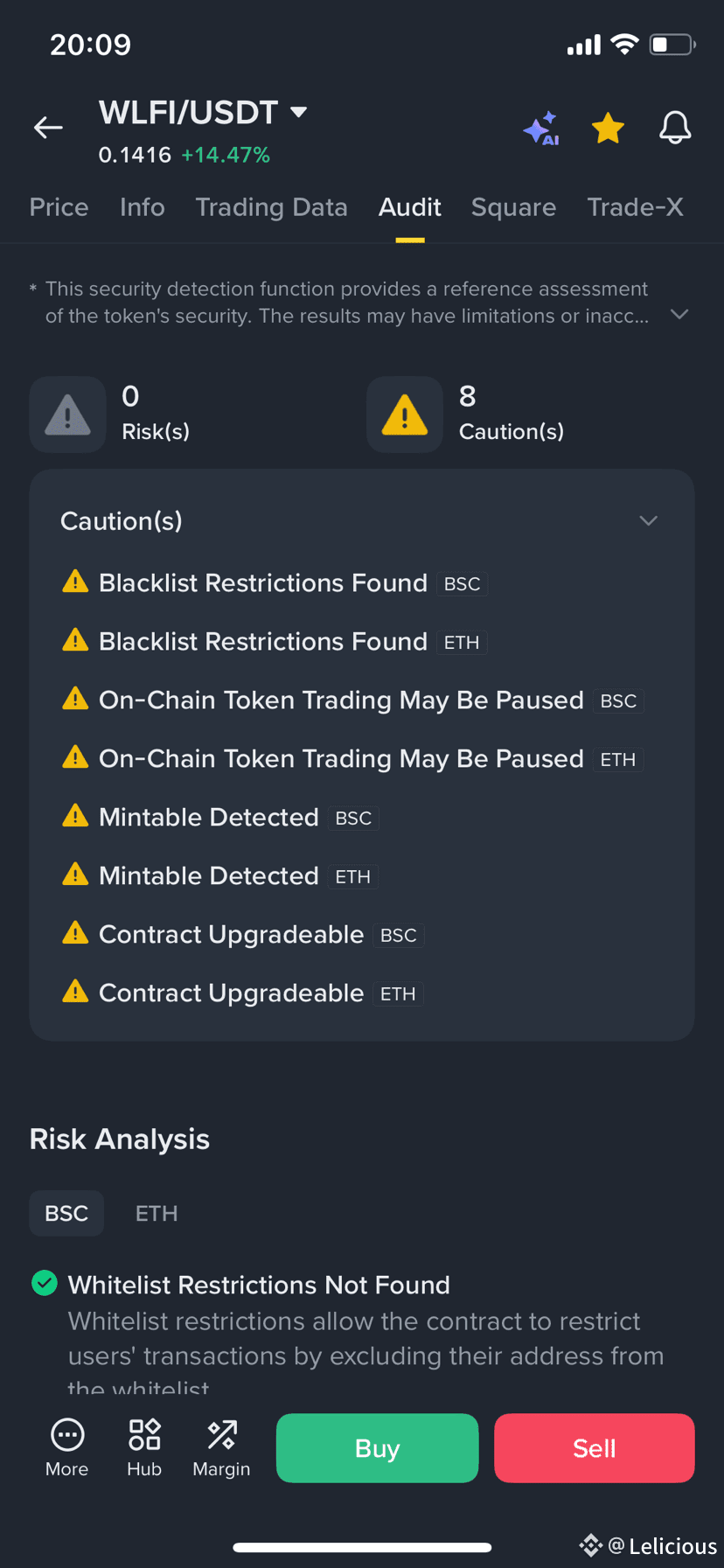724x1568 pixels.
Task: Open price alert bell icon
Action: [675, 128]
